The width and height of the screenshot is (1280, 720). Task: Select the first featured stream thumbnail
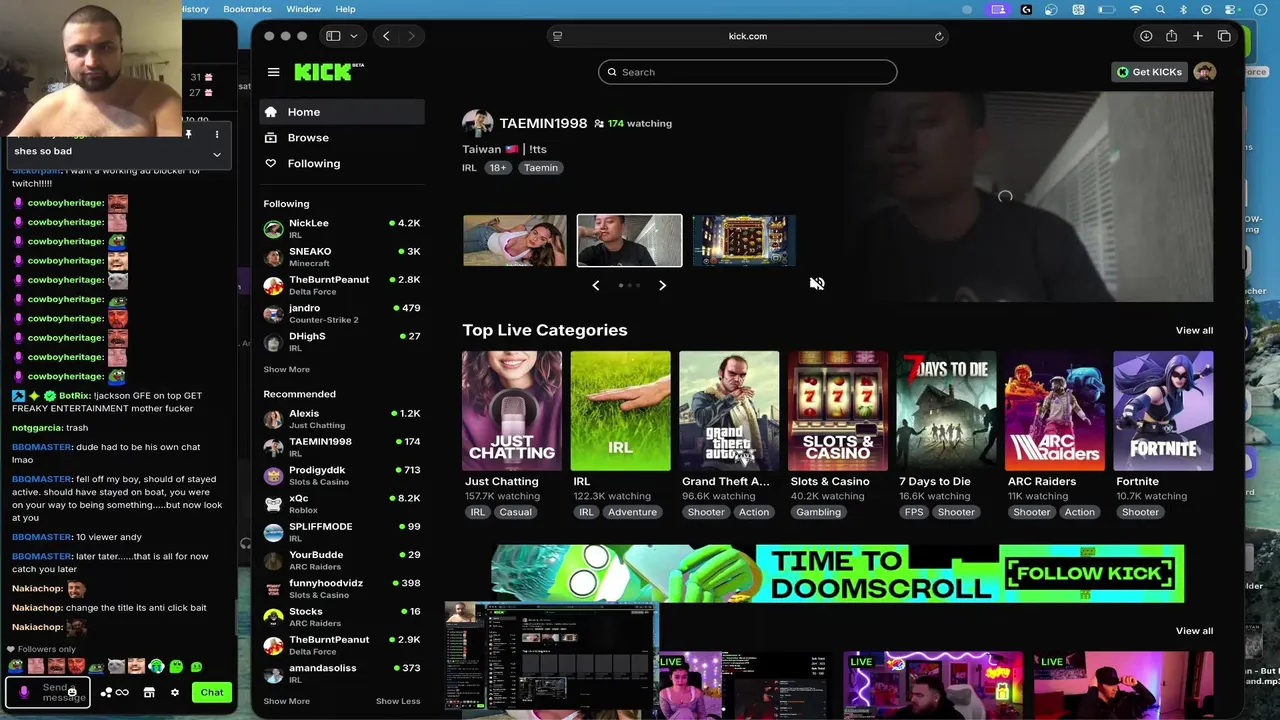(515, 240)
